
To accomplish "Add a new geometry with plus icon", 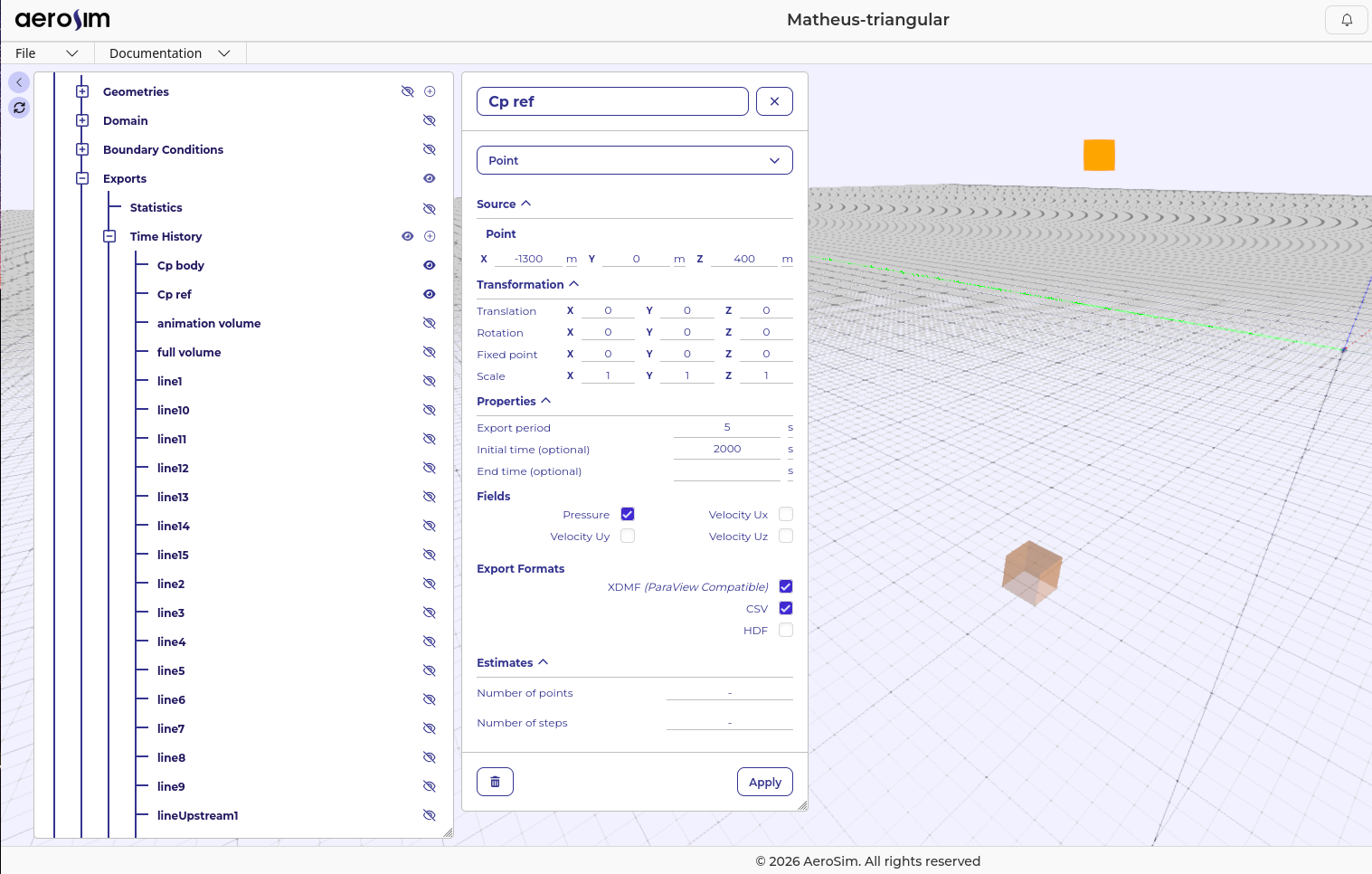I will pyautogui.click(x=431, y=91).
